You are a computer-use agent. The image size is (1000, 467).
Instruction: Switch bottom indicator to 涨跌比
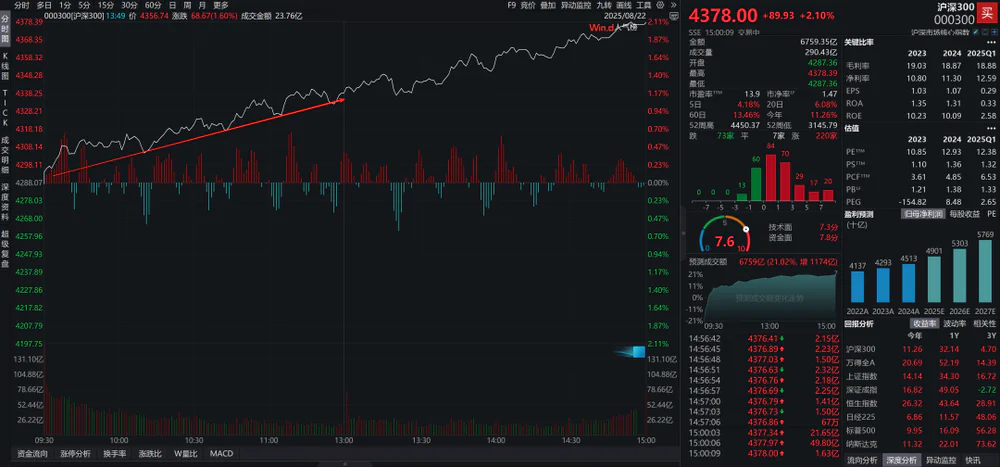pyautogui.click(x=150, y=454)
